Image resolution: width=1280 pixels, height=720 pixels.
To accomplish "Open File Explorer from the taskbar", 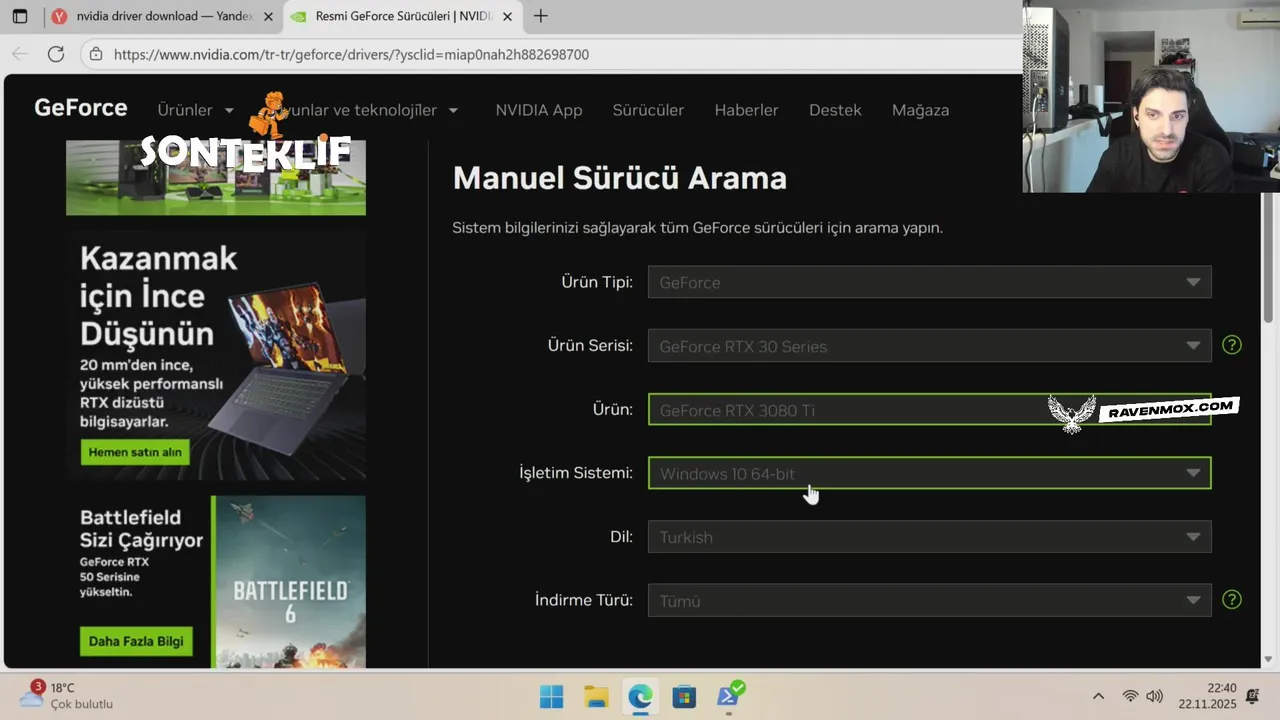I will click(596, 696).
